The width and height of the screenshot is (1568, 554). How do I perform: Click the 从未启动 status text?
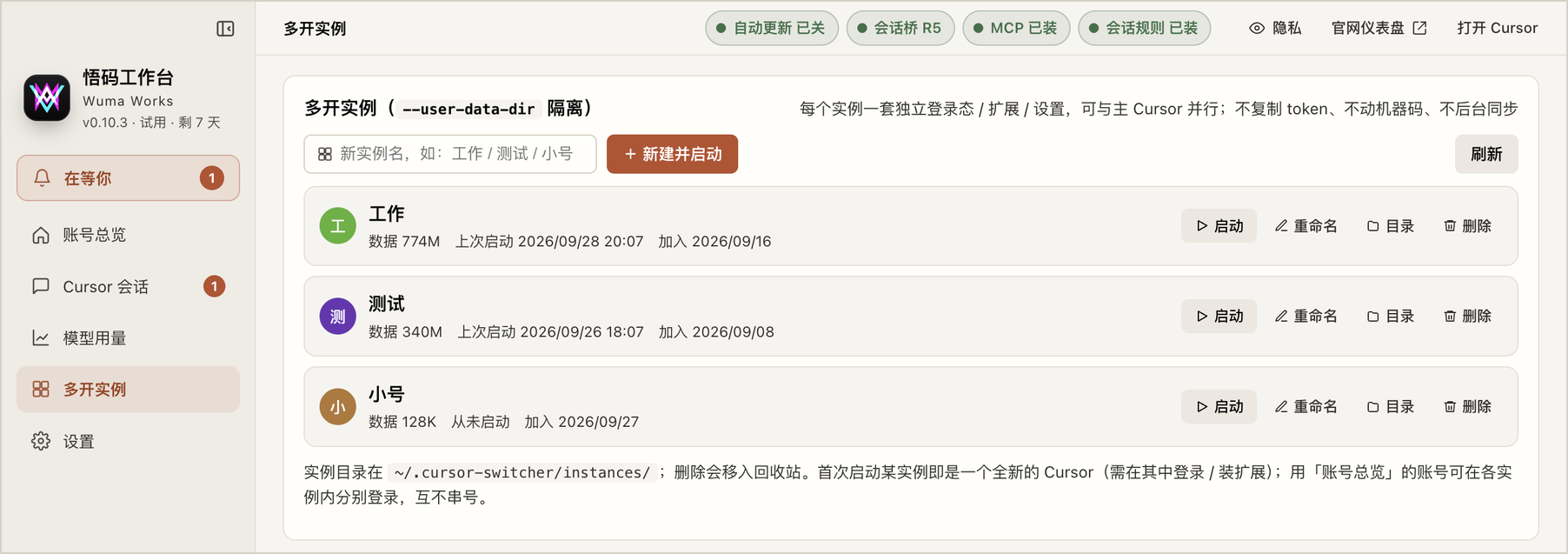[480, 422]
